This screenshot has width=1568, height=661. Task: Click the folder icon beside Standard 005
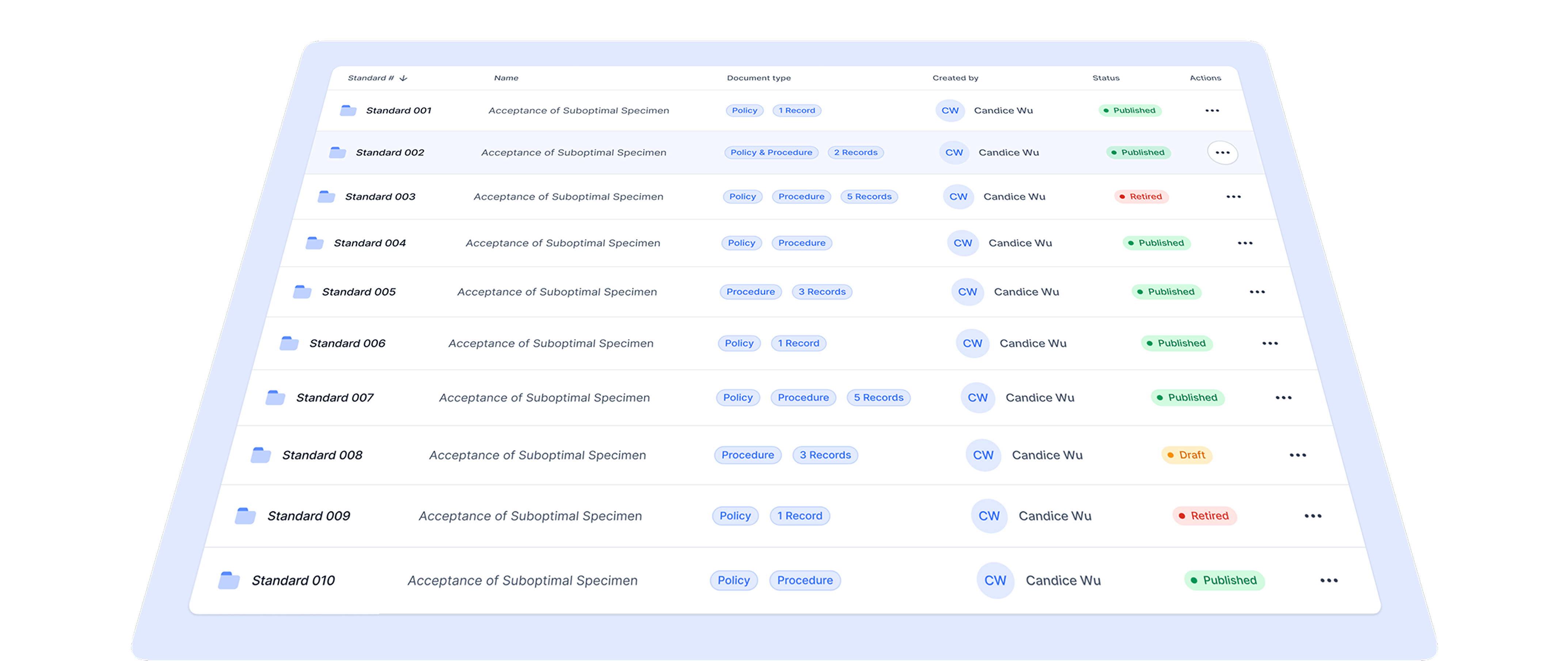point(302,292)
